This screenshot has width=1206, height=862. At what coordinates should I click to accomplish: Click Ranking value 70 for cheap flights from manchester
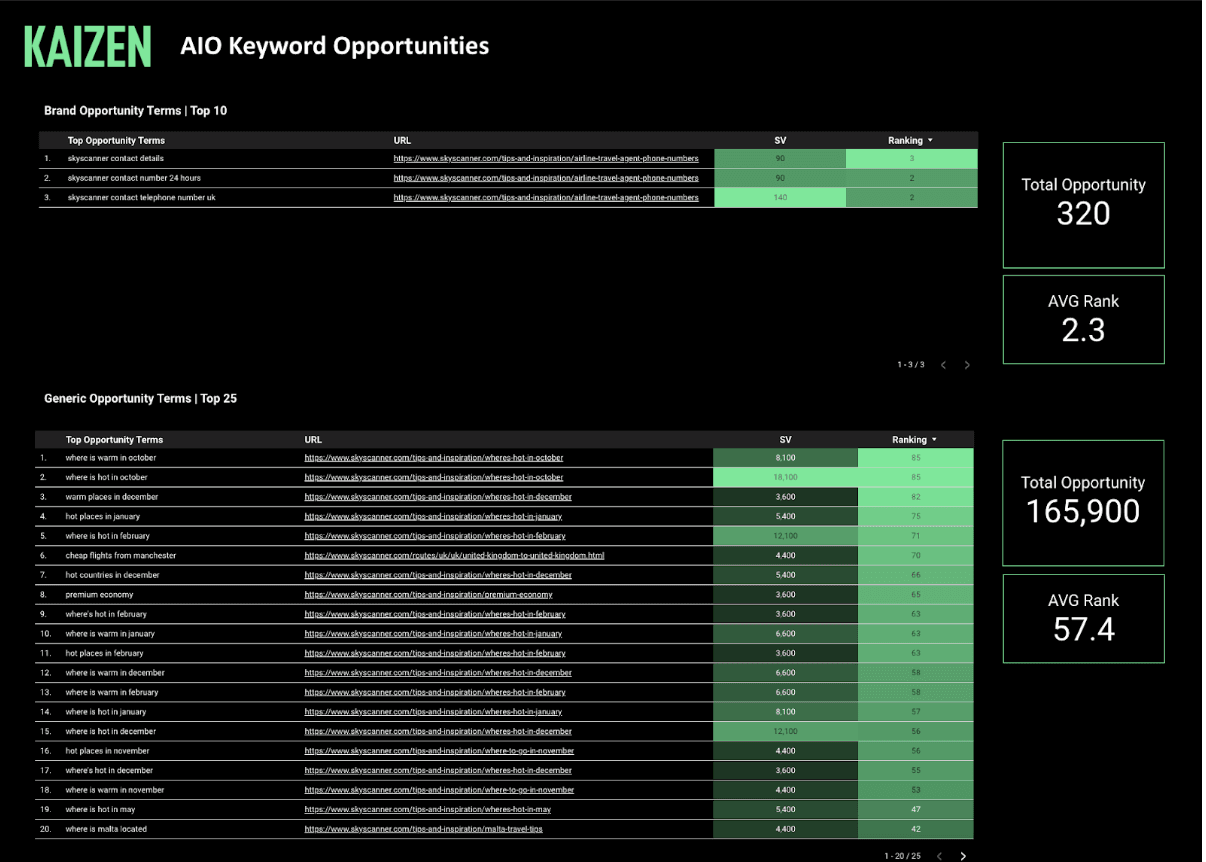[916, 555]
